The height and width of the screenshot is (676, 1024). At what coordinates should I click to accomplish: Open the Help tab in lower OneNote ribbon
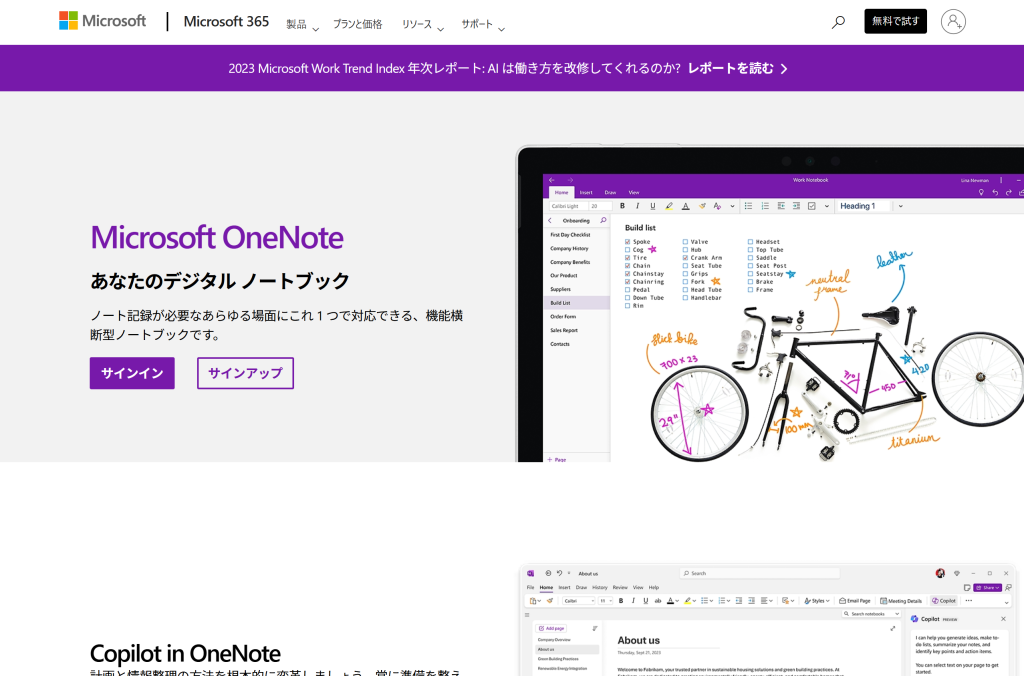[654, 587]
